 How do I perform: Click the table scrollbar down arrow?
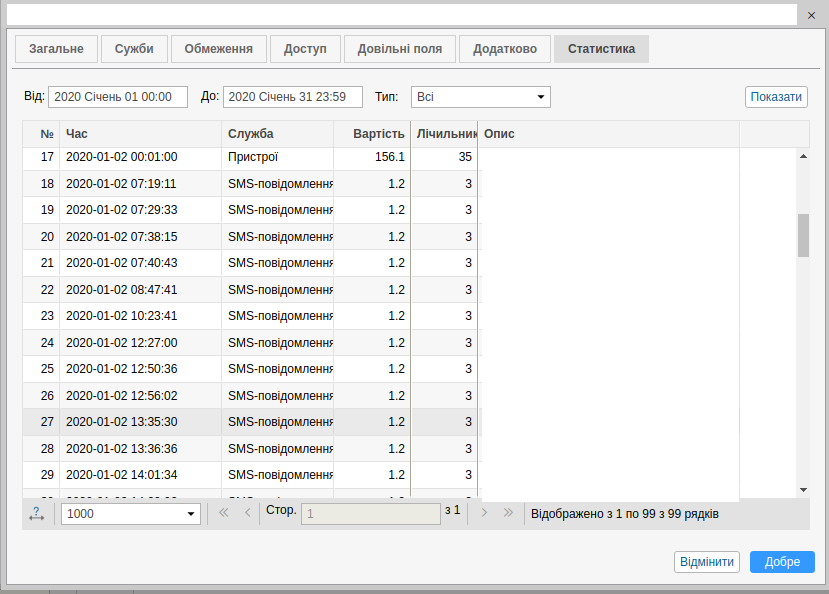click(x=803, y=489)
